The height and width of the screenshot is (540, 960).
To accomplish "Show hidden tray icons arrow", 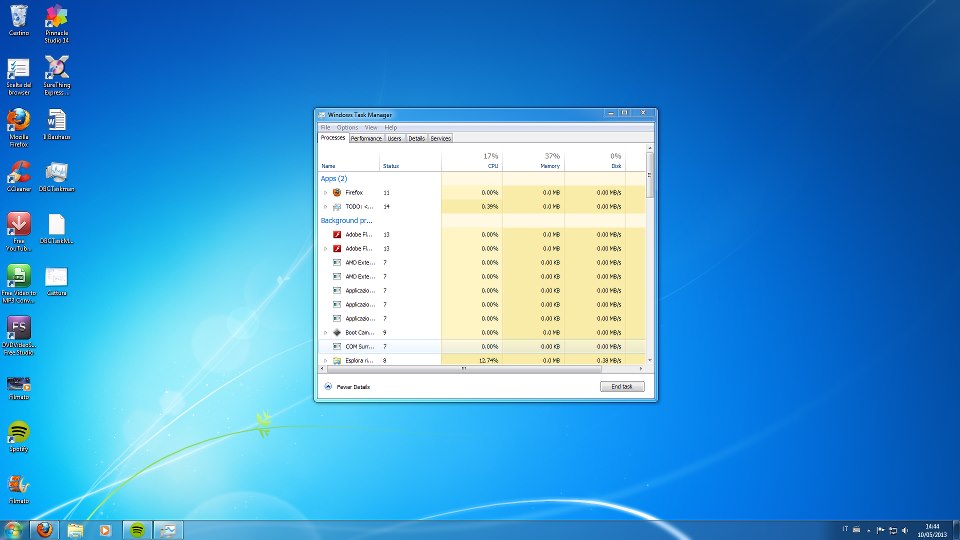I will (x=868, y=530).
